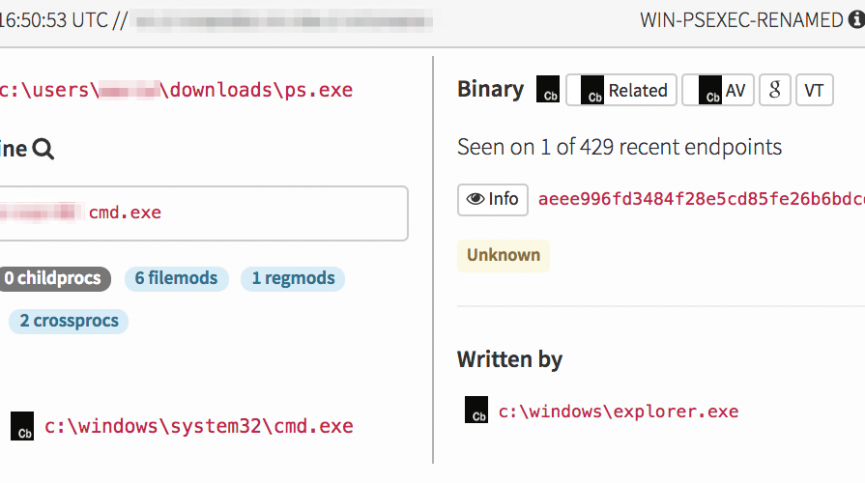Click the Cb AV lookup button

pos(718,90)
